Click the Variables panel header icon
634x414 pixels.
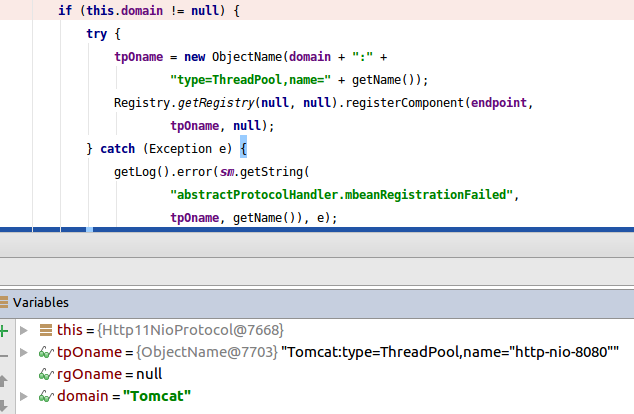pos(4,302)
